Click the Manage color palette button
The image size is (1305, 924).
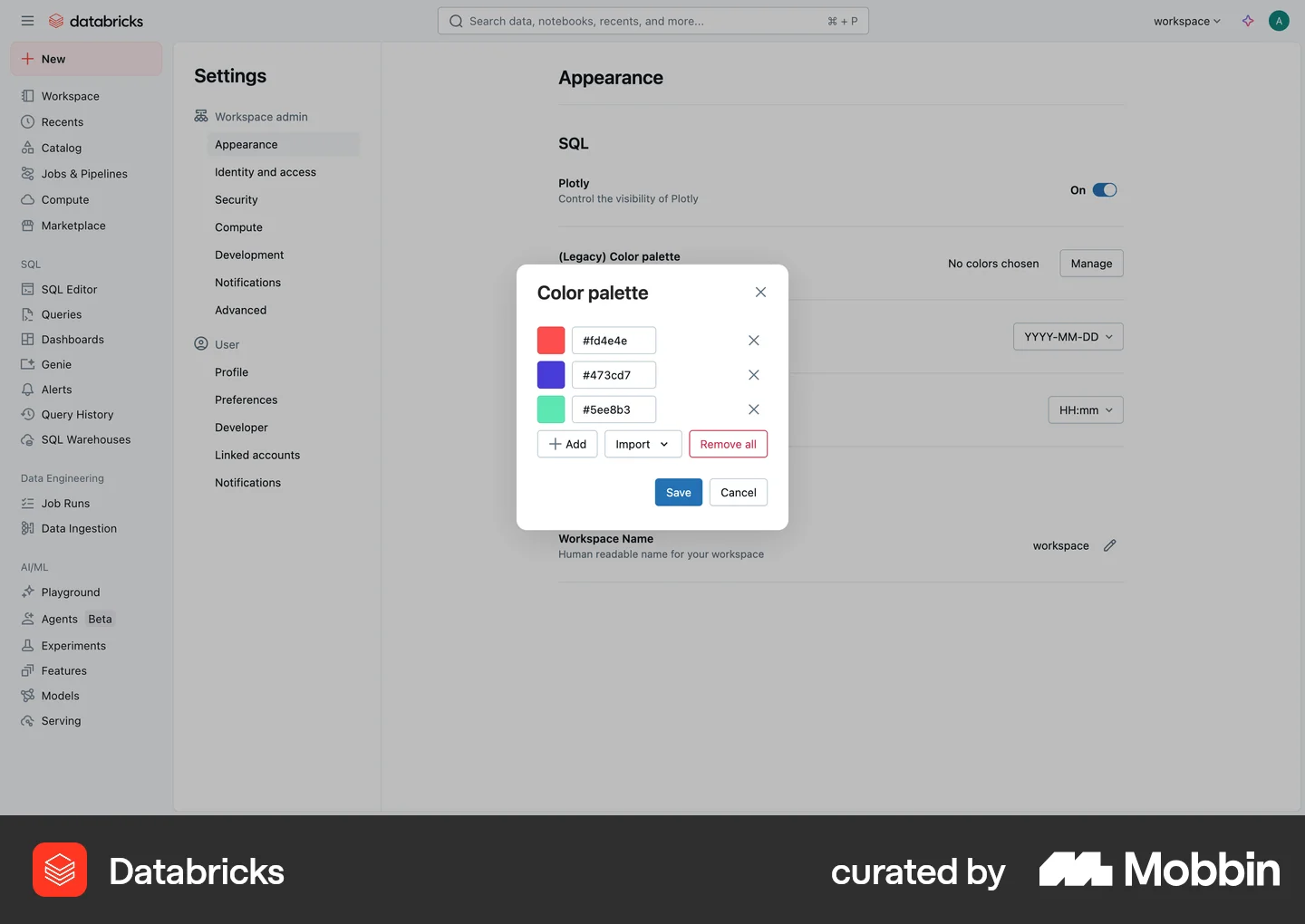pos(1091,264)
